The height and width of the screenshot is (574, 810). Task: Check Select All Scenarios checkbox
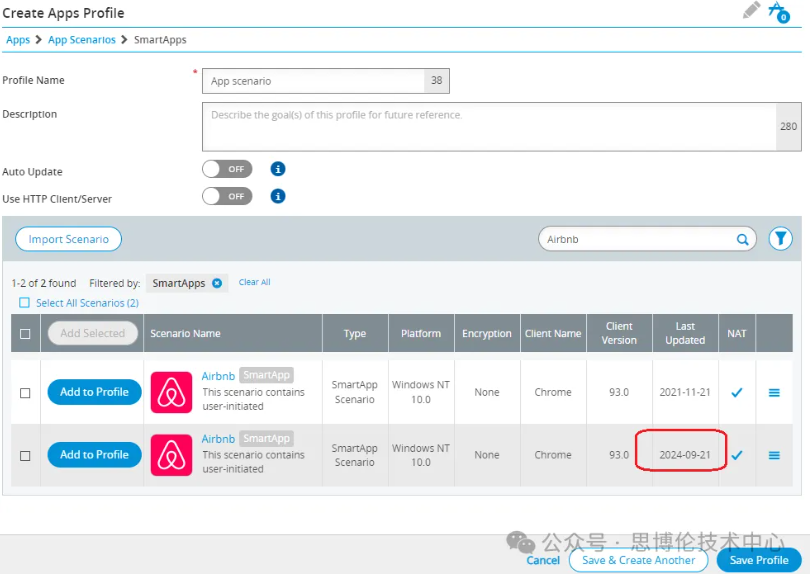(25, 303)
